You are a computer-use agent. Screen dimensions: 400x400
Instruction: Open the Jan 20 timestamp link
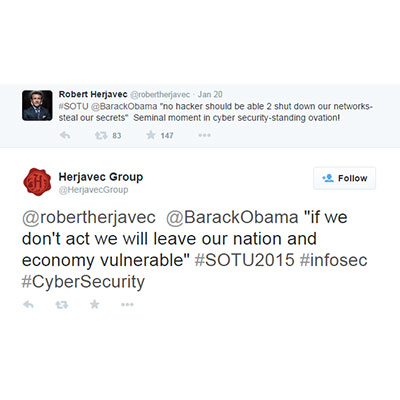(210, 94)
